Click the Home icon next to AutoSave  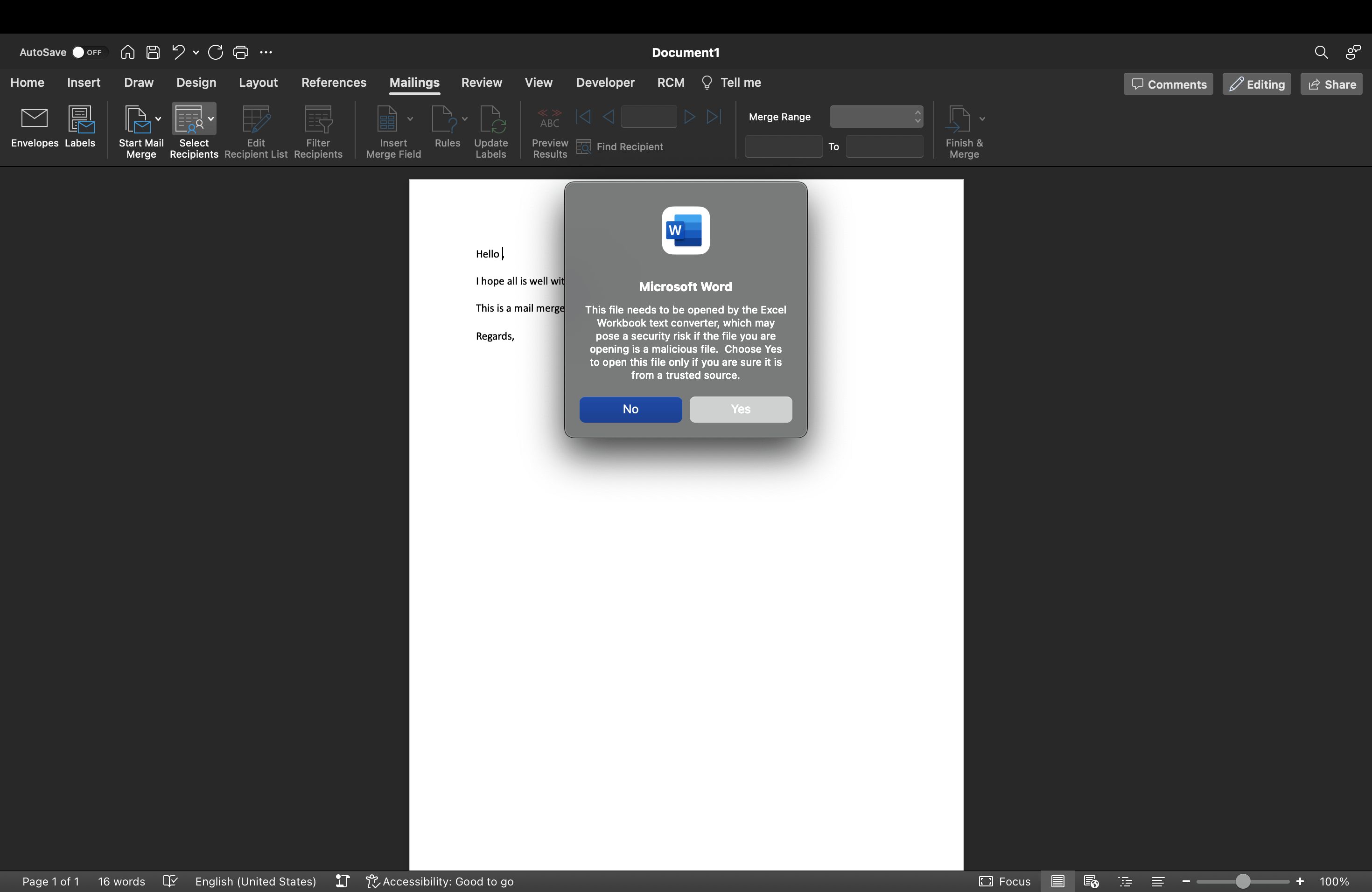pos(127,52)
